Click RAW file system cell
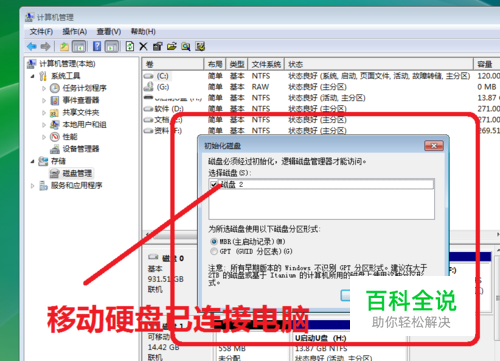 pyautogui.click(x=260, y=87)
